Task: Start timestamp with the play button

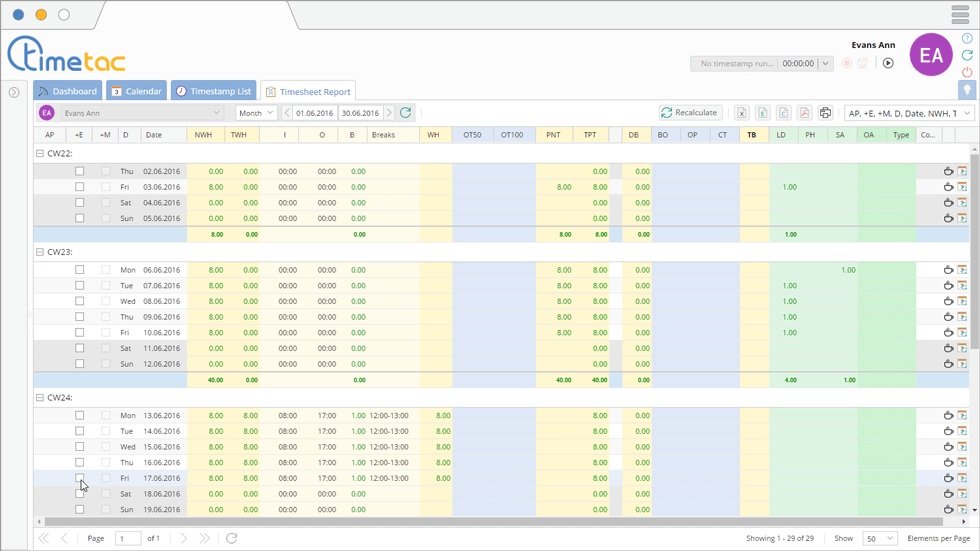Action: click(x=888, y=63)
